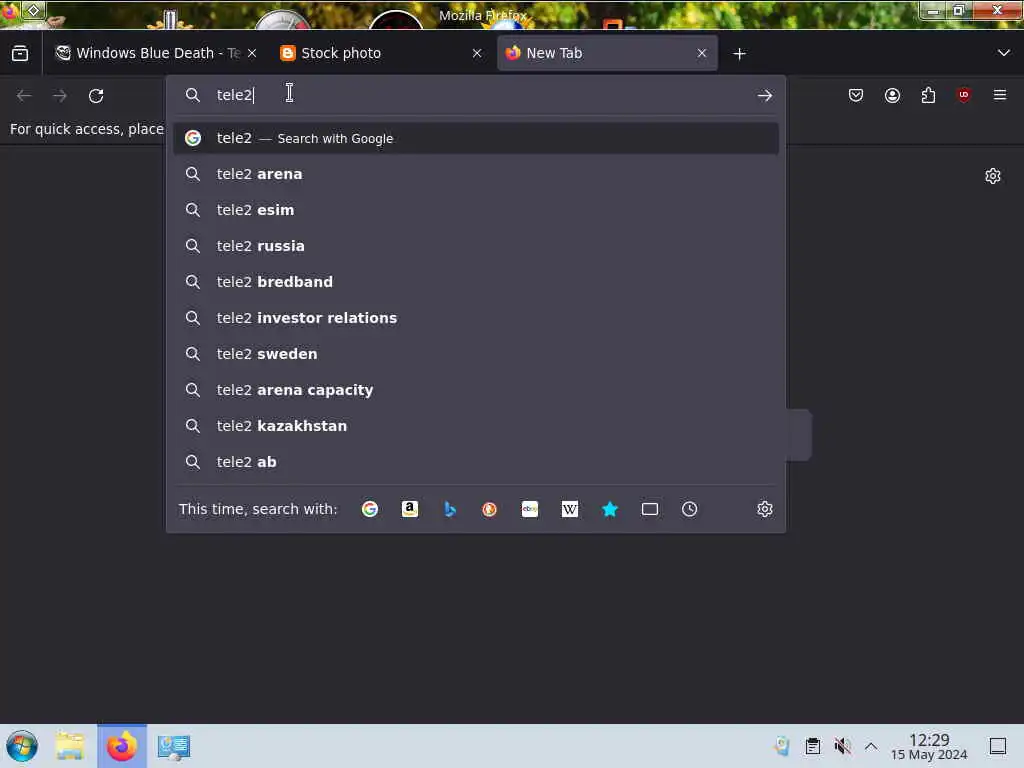Viewport: 1024px width, 768px height.
Task: Search this time with Amazon
Action: pos(409,509)
